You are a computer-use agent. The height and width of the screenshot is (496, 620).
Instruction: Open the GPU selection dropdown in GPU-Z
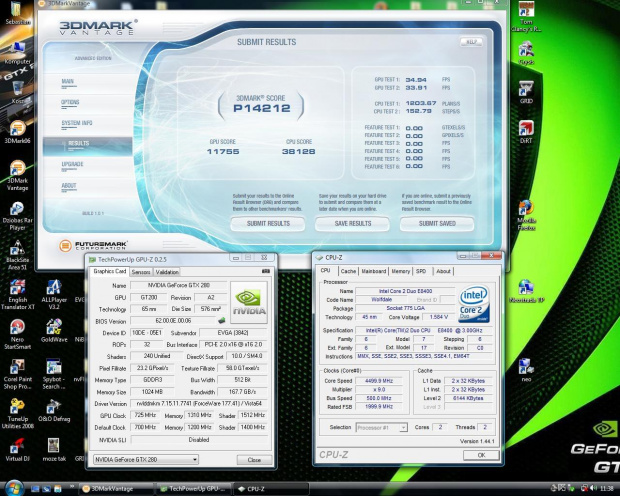(146, 460)
